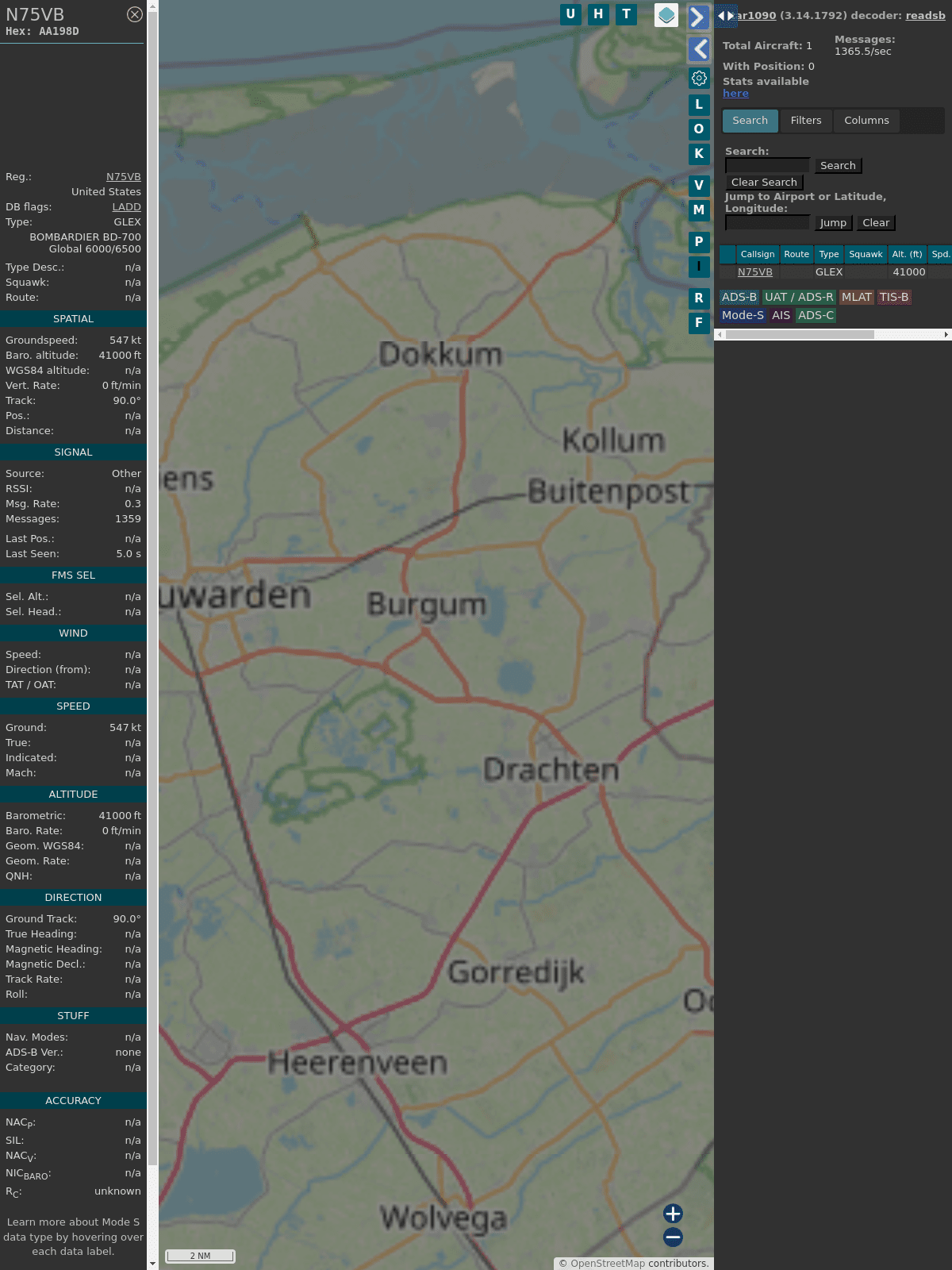Click the UAT / ADS-R legend swatch

[x=799, y=297]
